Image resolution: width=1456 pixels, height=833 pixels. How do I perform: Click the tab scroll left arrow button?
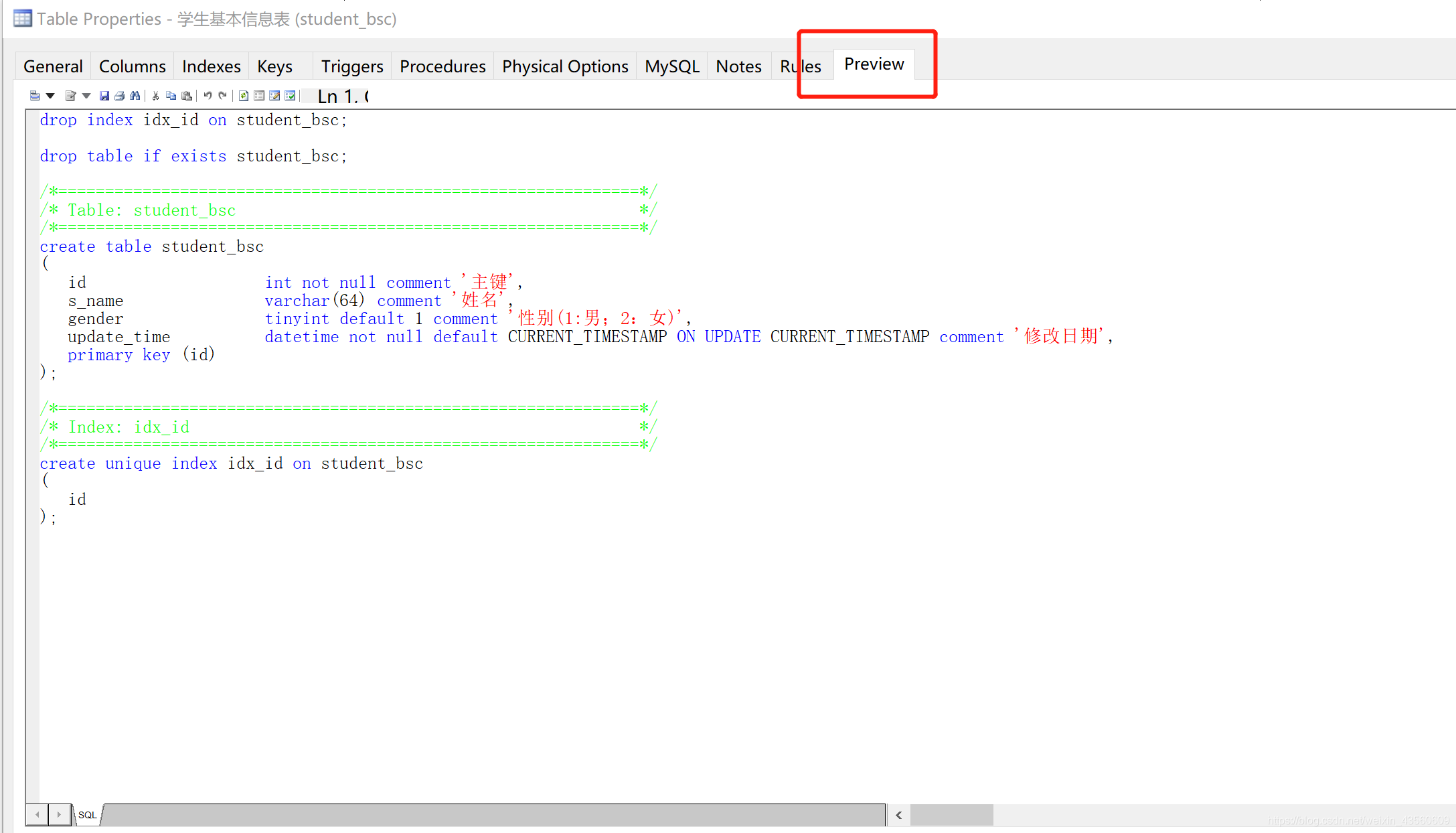37,815
